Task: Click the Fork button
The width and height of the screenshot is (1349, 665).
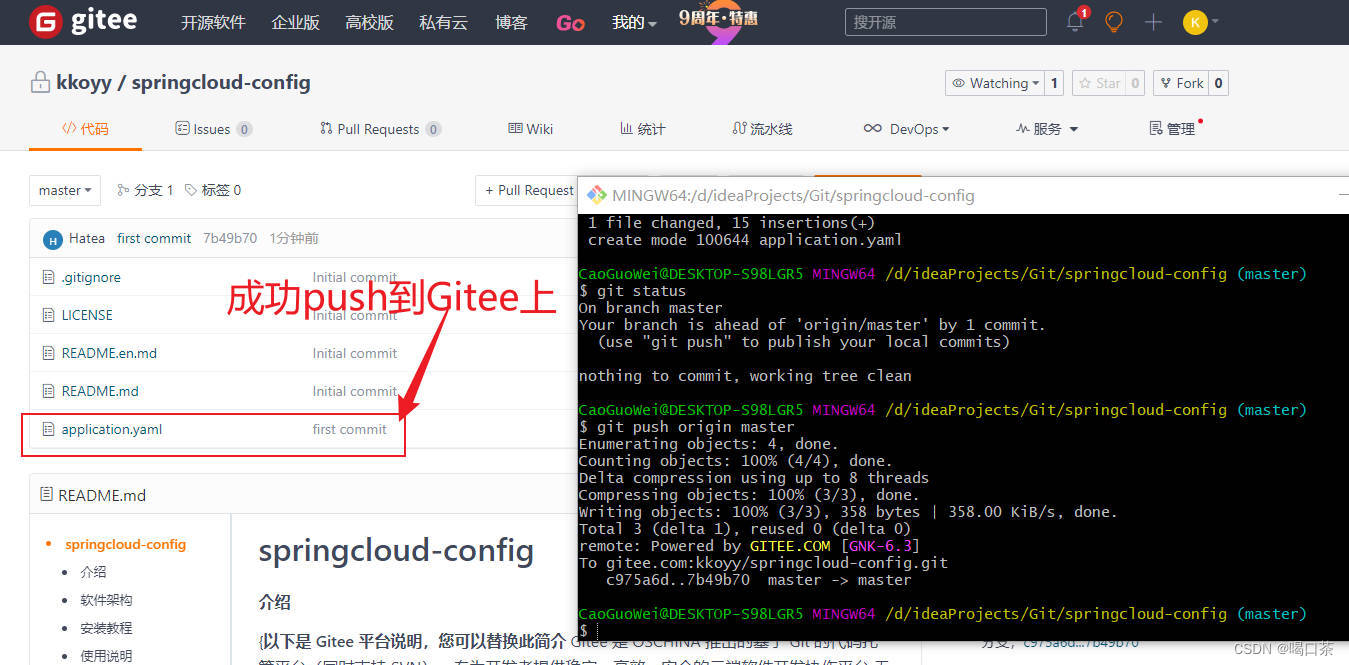Action: (x=1181, y=83)
